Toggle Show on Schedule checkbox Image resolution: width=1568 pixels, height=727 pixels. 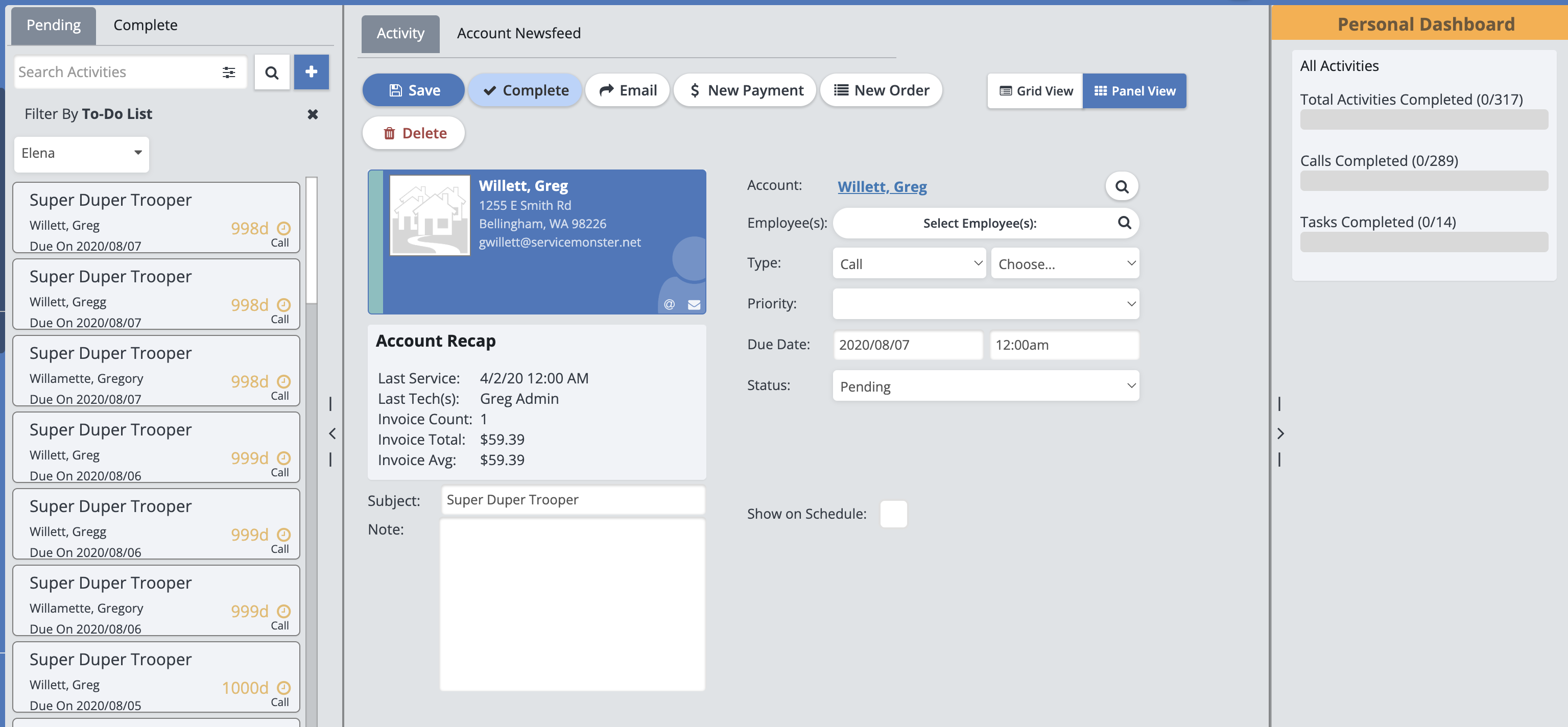[x=893, y=514]
